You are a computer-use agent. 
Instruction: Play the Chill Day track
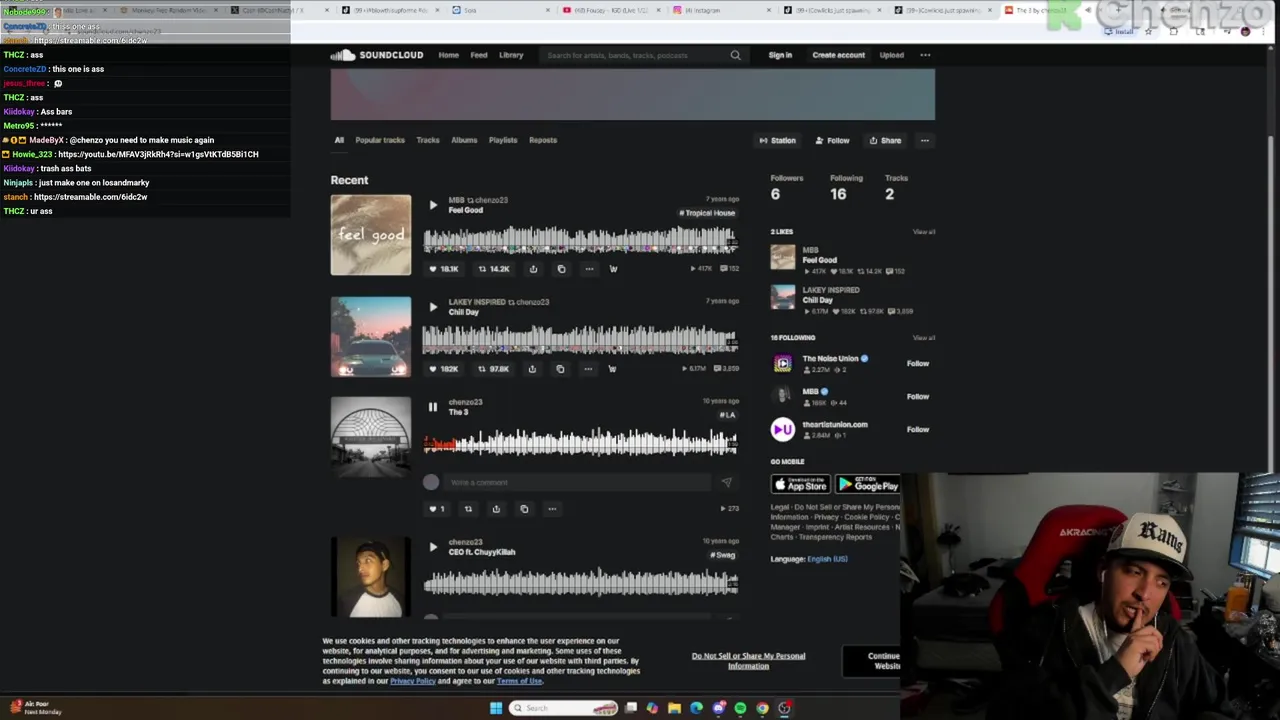coord(433,307)
